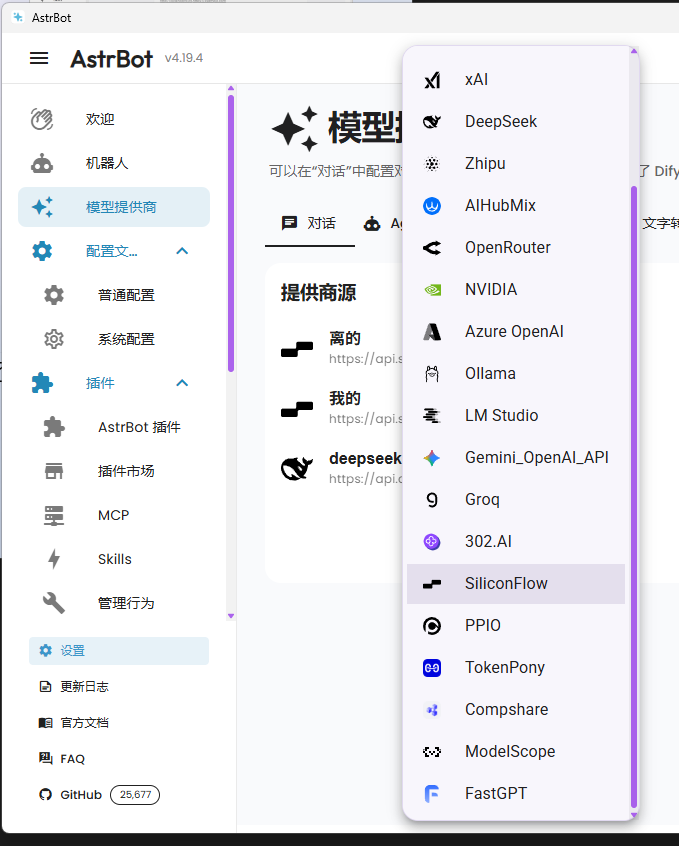
Task: Click the Gemini colorful star icon
Action: pyautogui.click(x=432, y=458)
